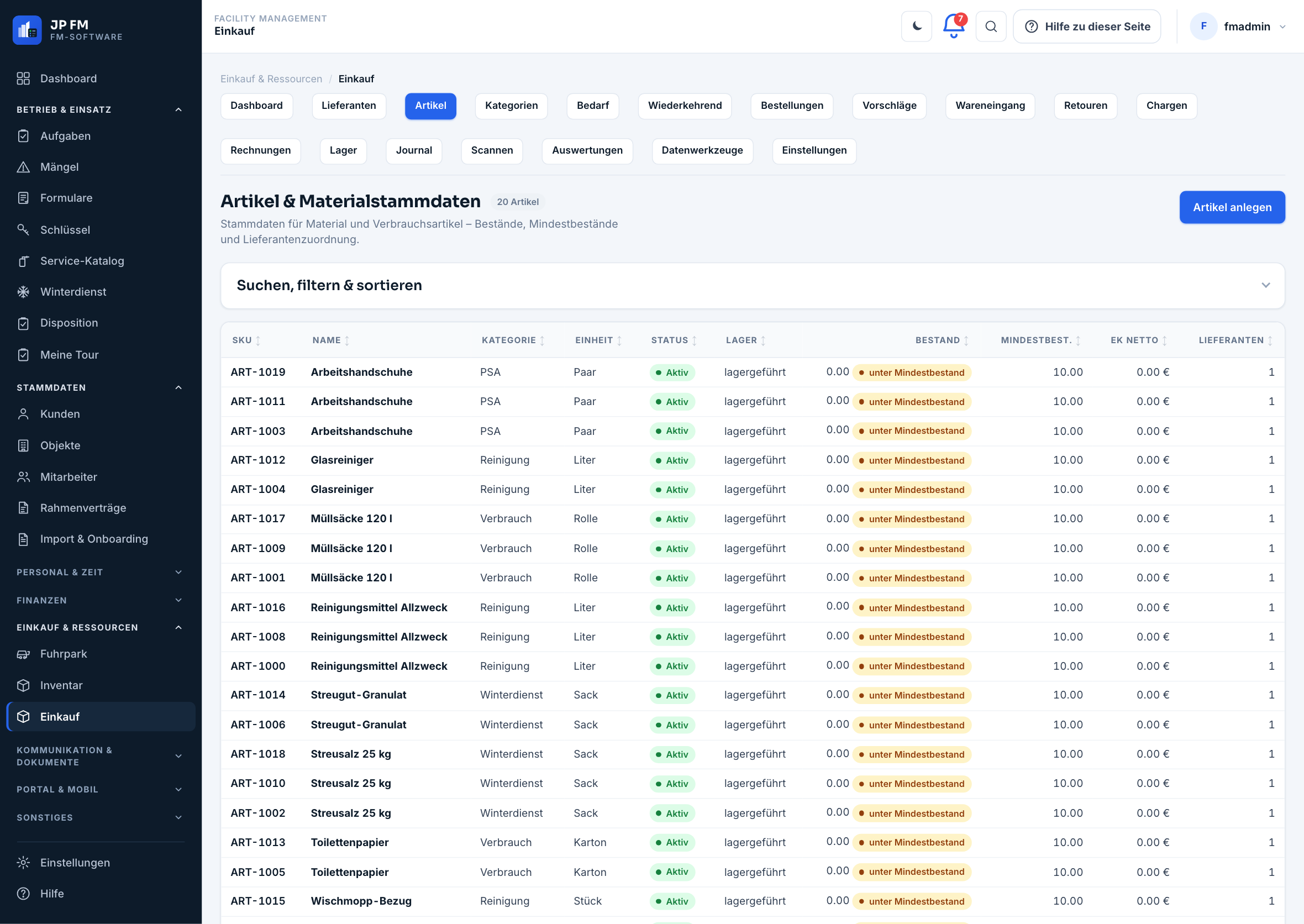Click the Dashboard grid icon in the sidebar
The height and width of the screenshot is (924, 1304).
23,78
